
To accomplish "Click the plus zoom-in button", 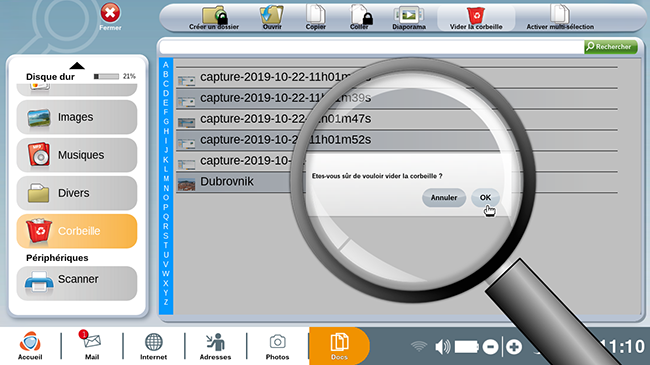I will [x=514, y=347].
